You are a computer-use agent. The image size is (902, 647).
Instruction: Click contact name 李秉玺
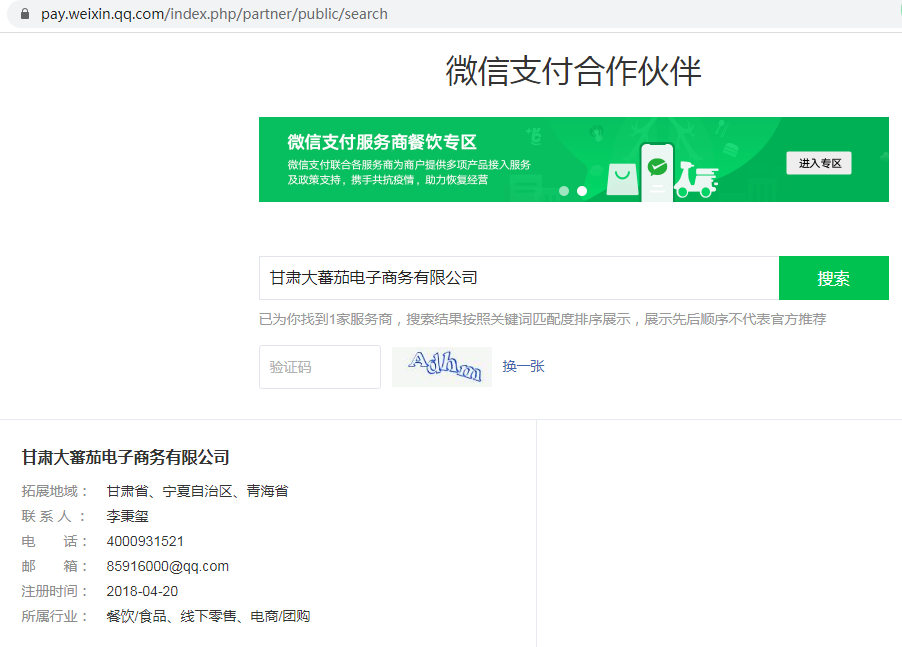pyautogui.click(x=128, y=516)
